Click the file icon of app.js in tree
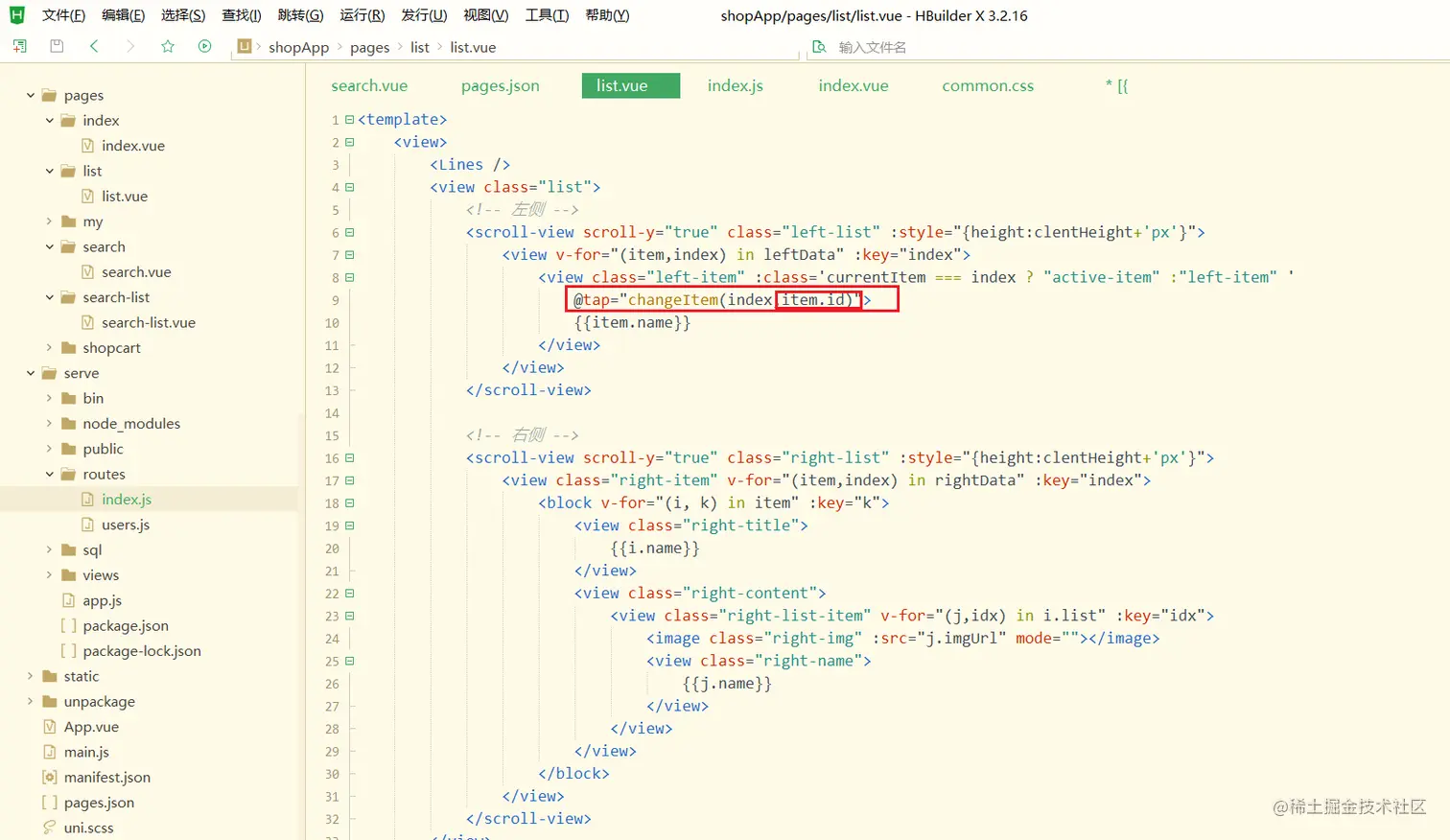This screenshot has width=1450, height=840. coord(69,600)
